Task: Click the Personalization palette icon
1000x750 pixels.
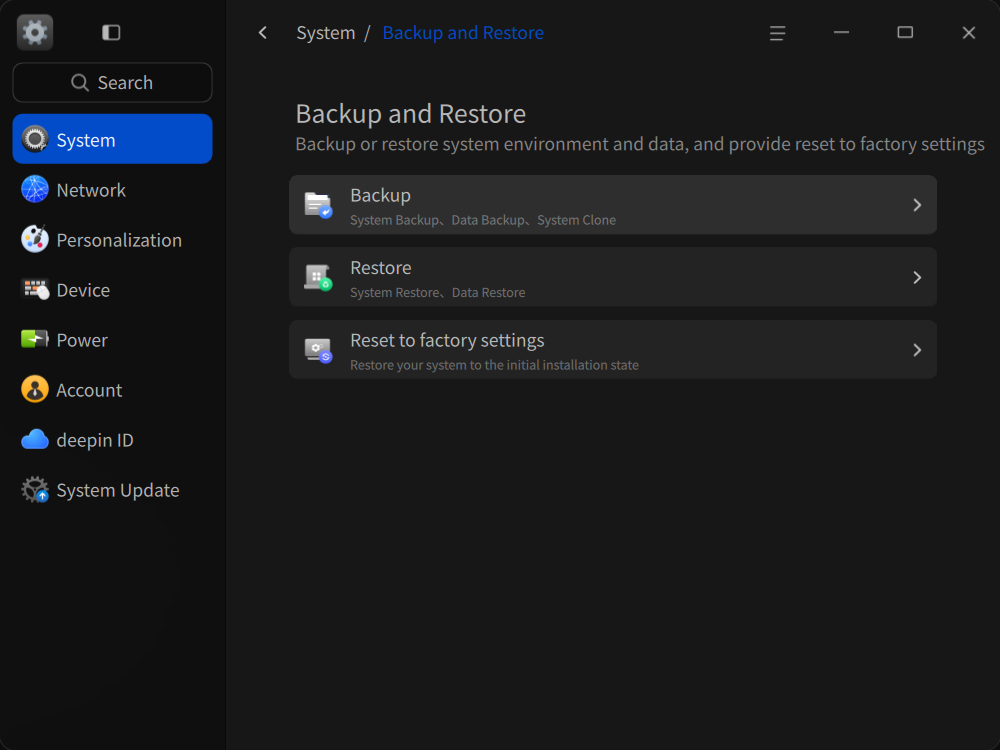Action: coord(34,239)
